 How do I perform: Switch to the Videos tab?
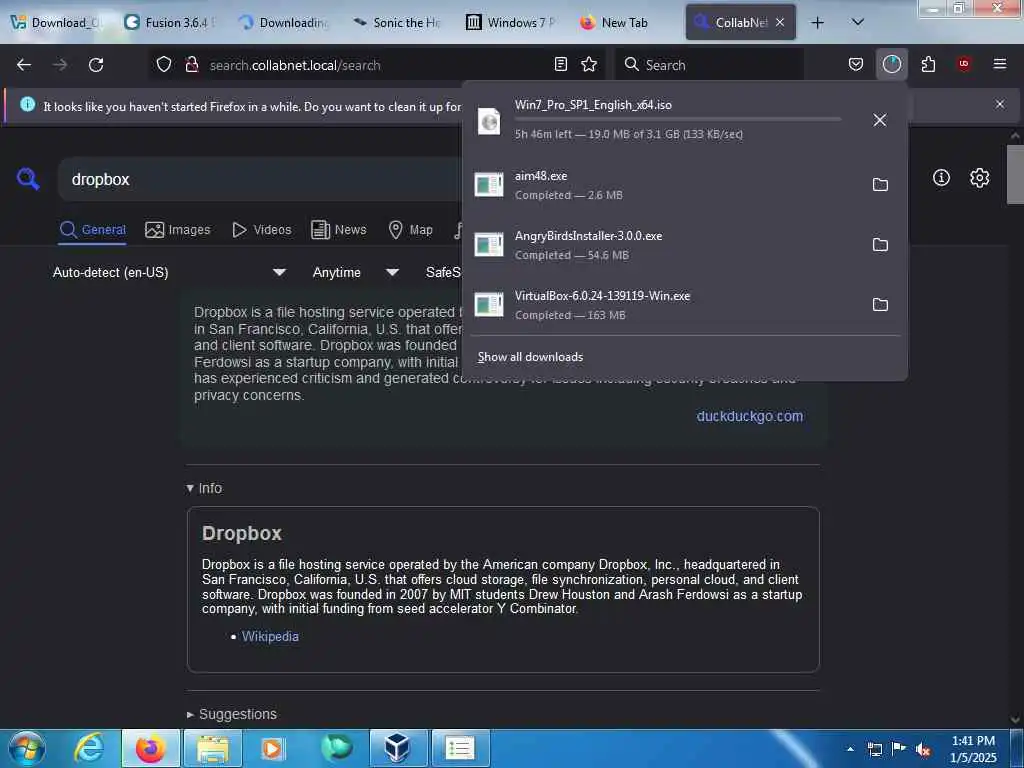pos(262,230)
